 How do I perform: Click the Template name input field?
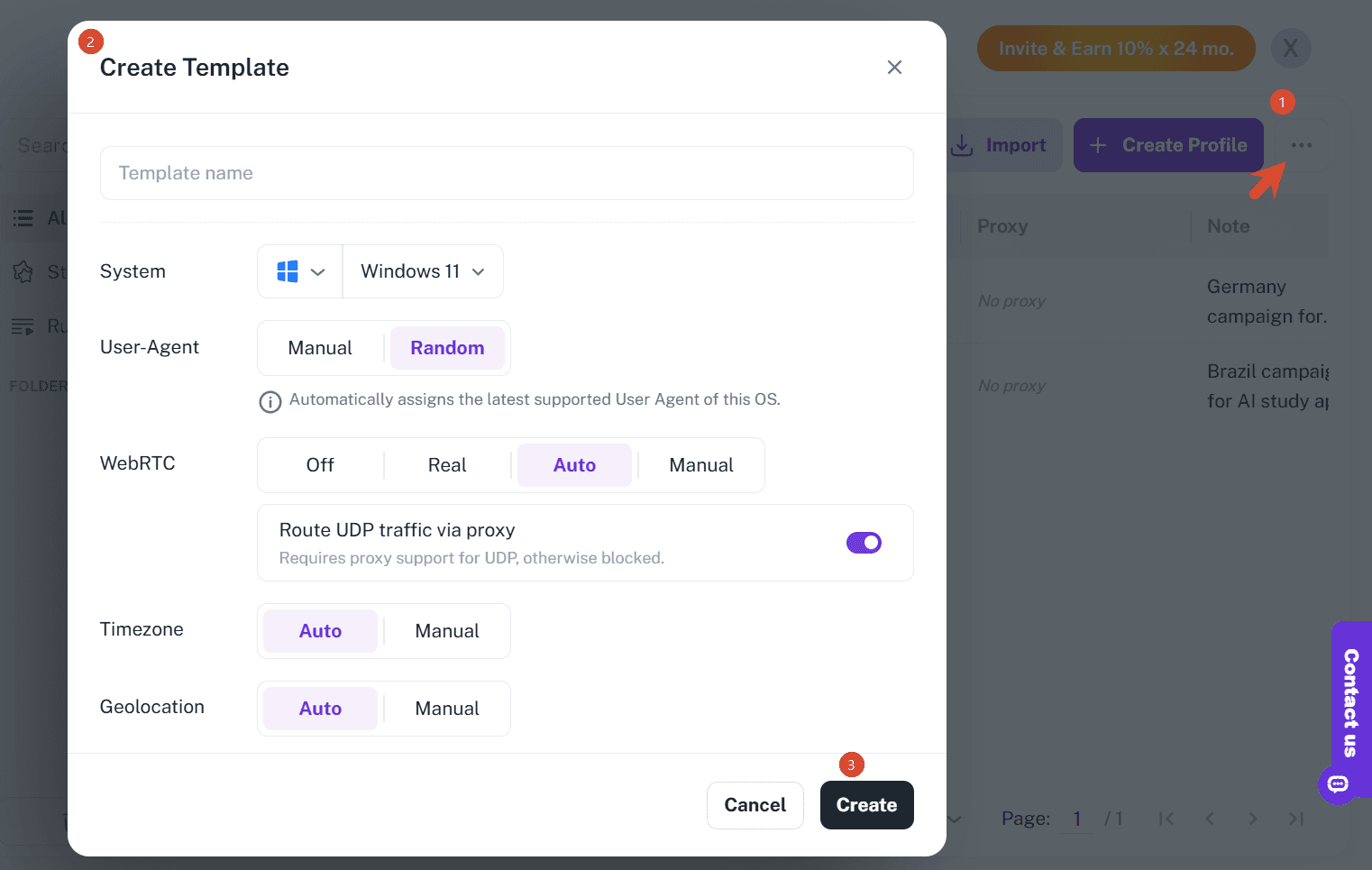(507, 173)
